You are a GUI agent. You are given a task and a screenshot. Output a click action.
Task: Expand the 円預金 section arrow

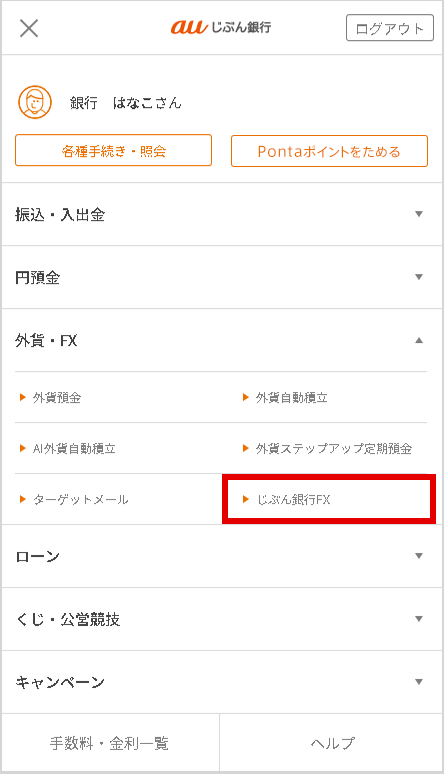(x=419, y=277)
